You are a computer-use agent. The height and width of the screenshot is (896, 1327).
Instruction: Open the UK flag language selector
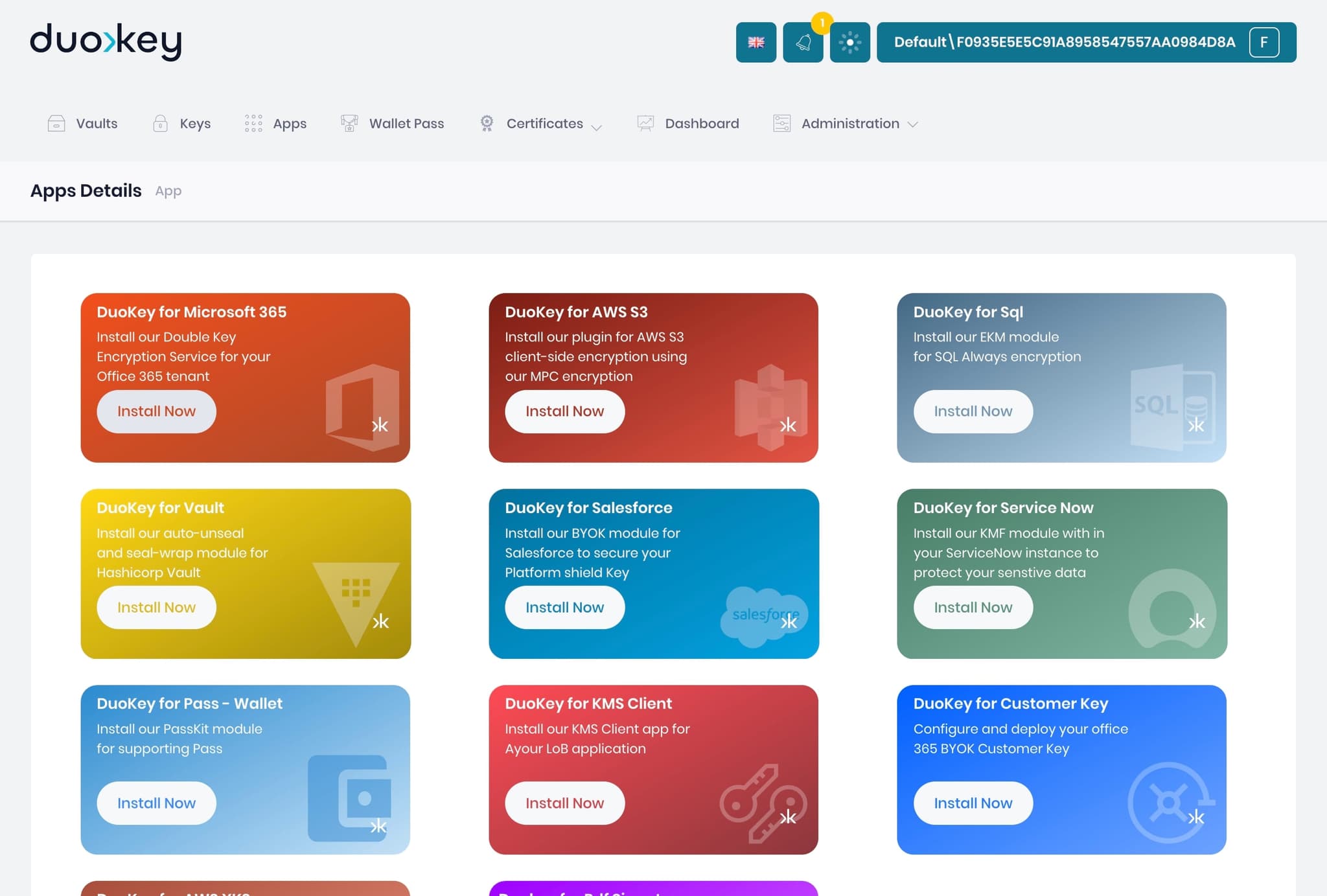point(756,42)
